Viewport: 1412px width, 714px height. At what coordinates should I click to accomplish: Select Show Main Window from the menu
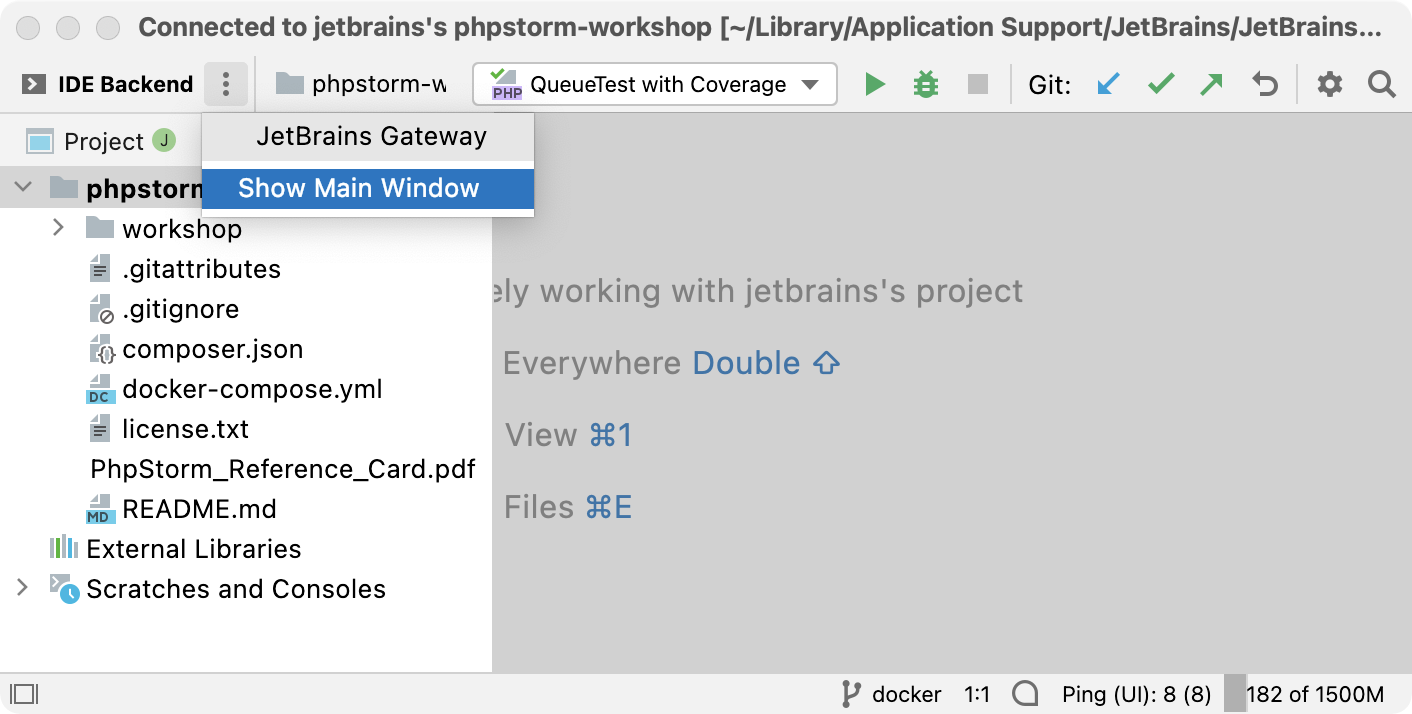pyautogui.click(x=360, y=188)
